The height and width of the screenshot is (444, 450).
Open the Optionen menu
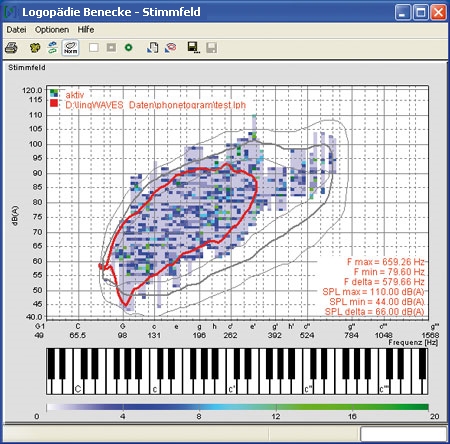point(52,30)
